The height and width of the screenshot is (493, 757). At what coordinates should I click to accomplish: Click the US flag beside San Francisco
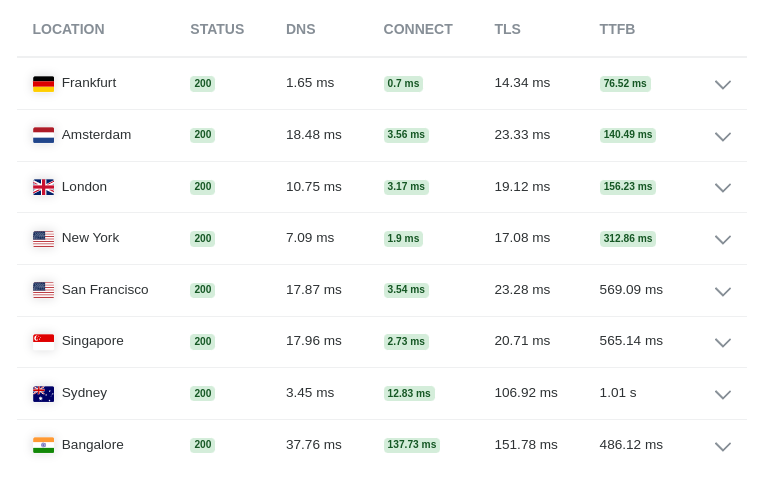[43, 290]
